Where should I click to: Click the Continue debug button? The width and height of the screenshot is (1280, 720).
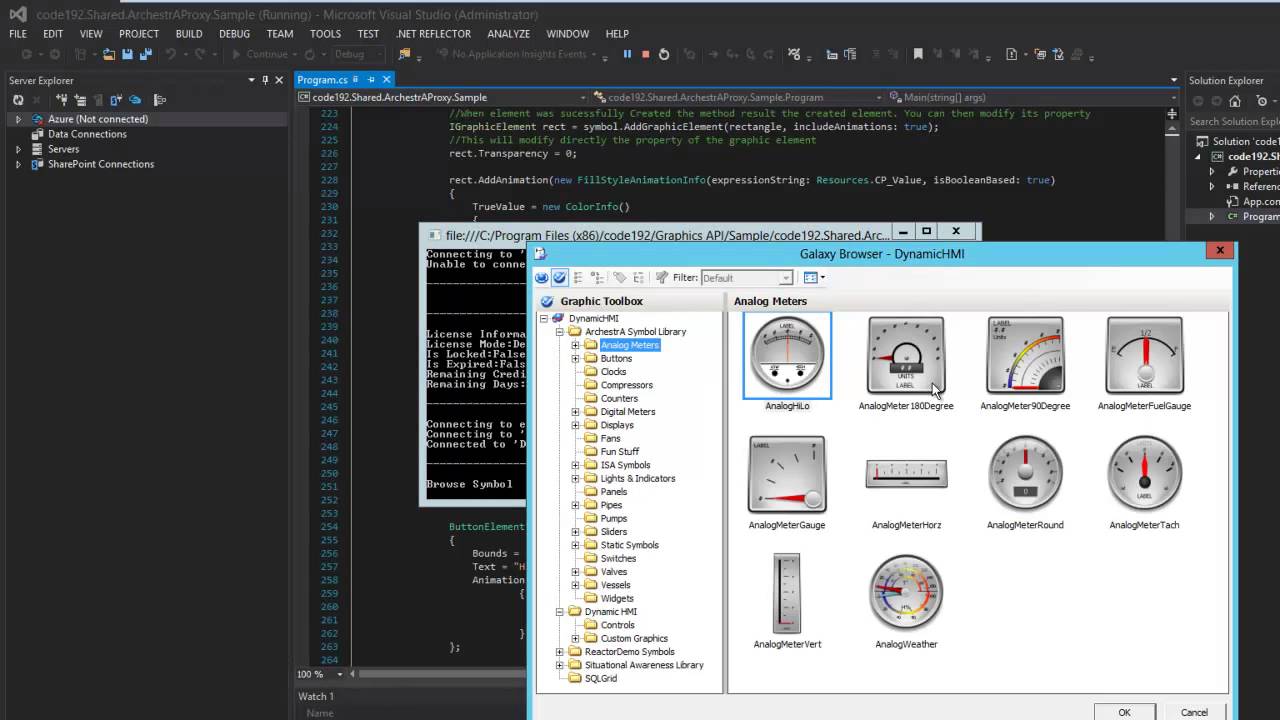click(x=260, y=54)
